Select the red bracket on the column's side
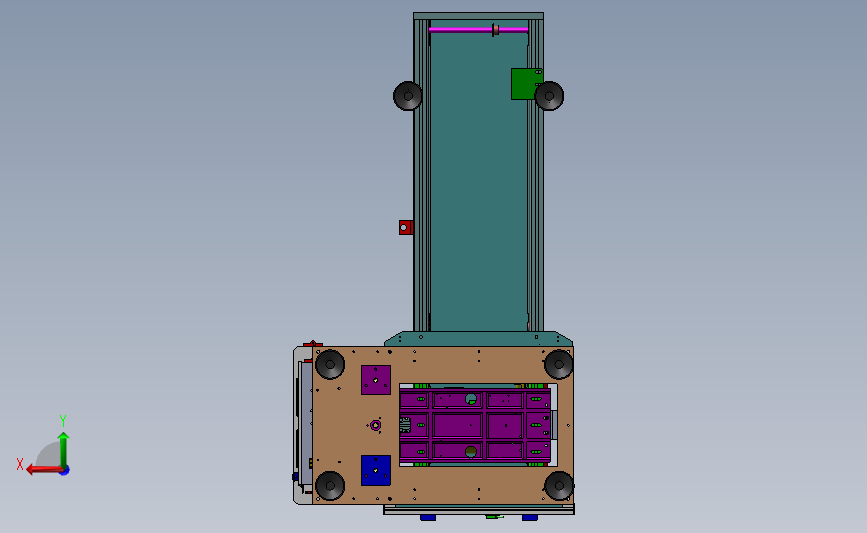 point(406,227)
